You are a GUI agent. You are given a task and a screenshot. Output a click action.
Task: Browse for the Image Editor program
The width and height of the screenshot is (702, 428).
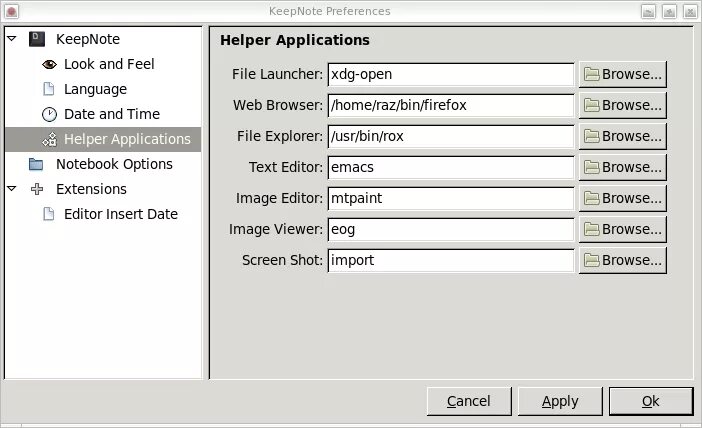[x=623, y=198]
